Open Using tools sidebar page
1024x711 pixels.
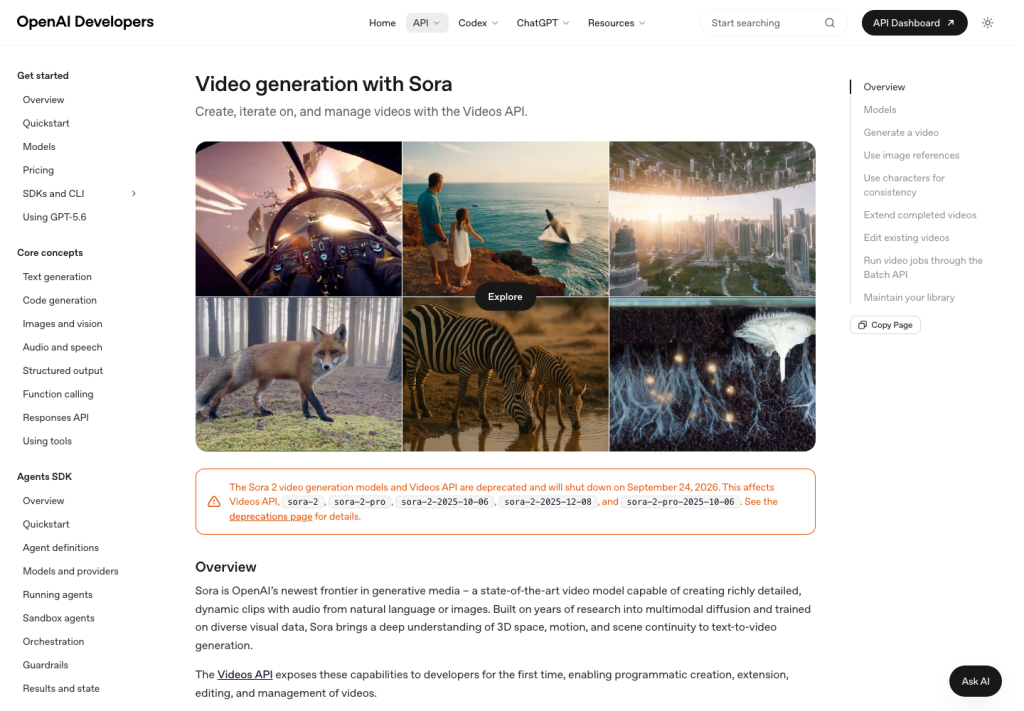pyautogui.click(x=47, y=441)
